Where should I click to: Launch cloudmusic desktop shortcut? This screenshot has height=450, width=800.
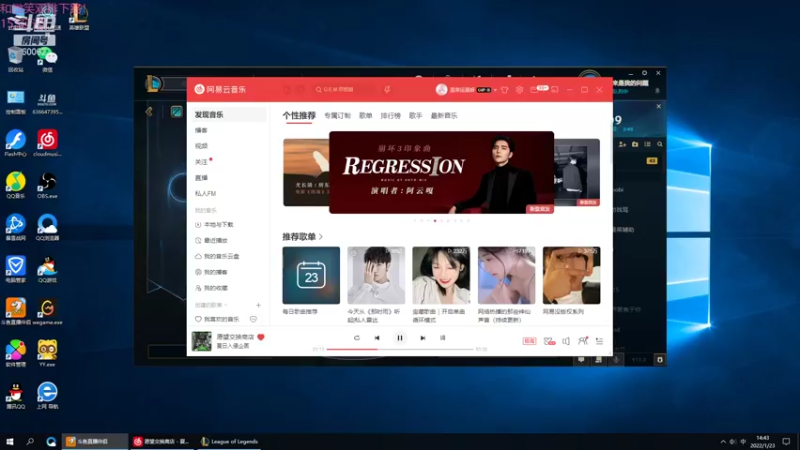click(x=47, y=143)
